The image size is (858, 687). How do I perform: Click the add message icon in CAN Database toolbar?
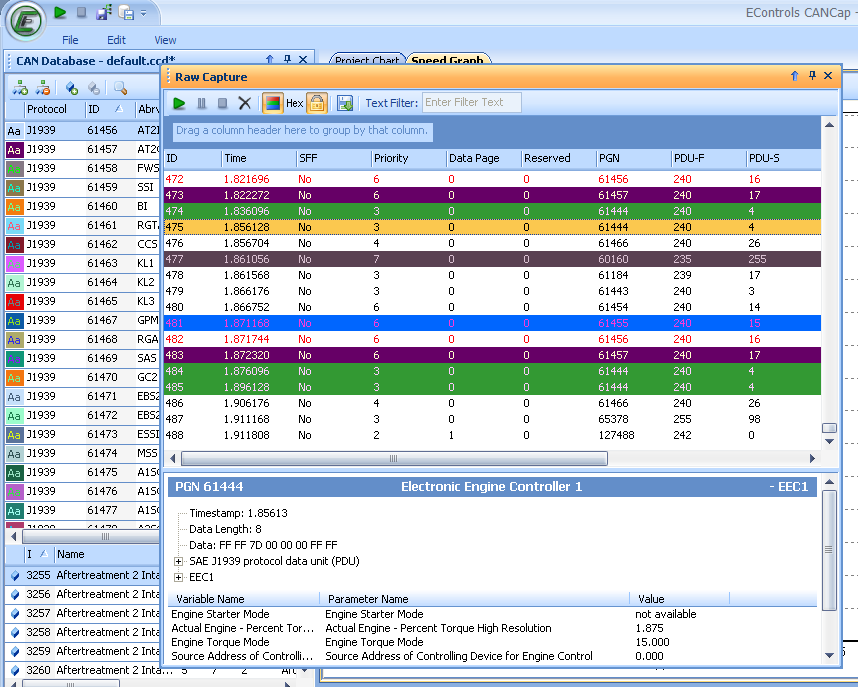coord(21,87)
